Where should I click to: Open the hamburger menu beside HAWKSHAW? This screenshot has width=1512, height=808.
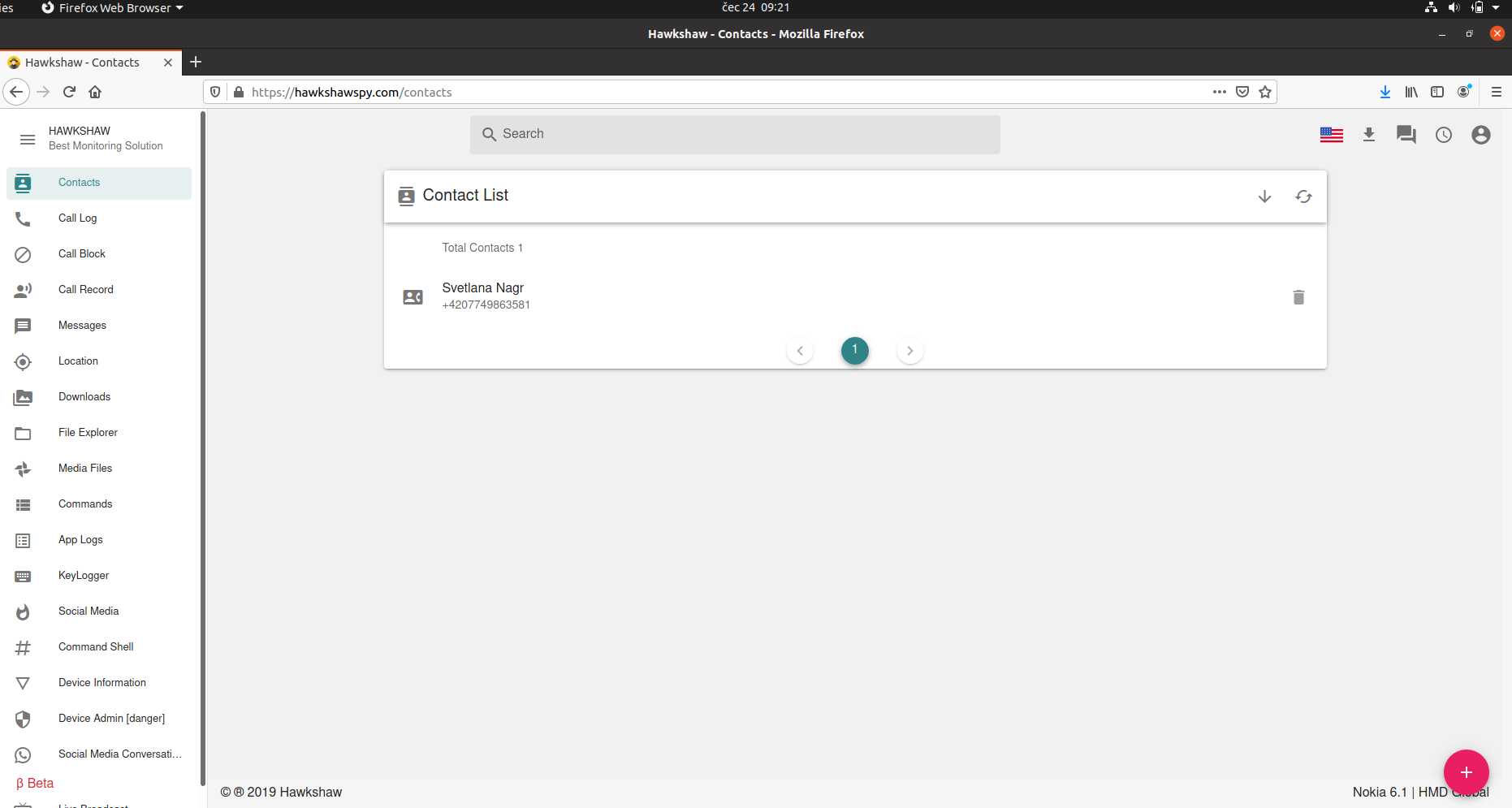pos(27,140)
